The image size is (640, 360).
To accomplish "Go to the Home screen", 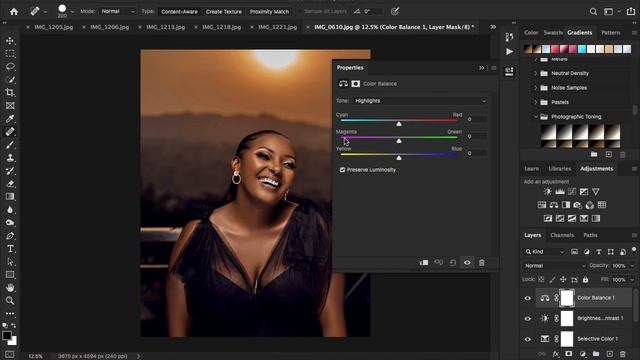I will coord(14,11).
